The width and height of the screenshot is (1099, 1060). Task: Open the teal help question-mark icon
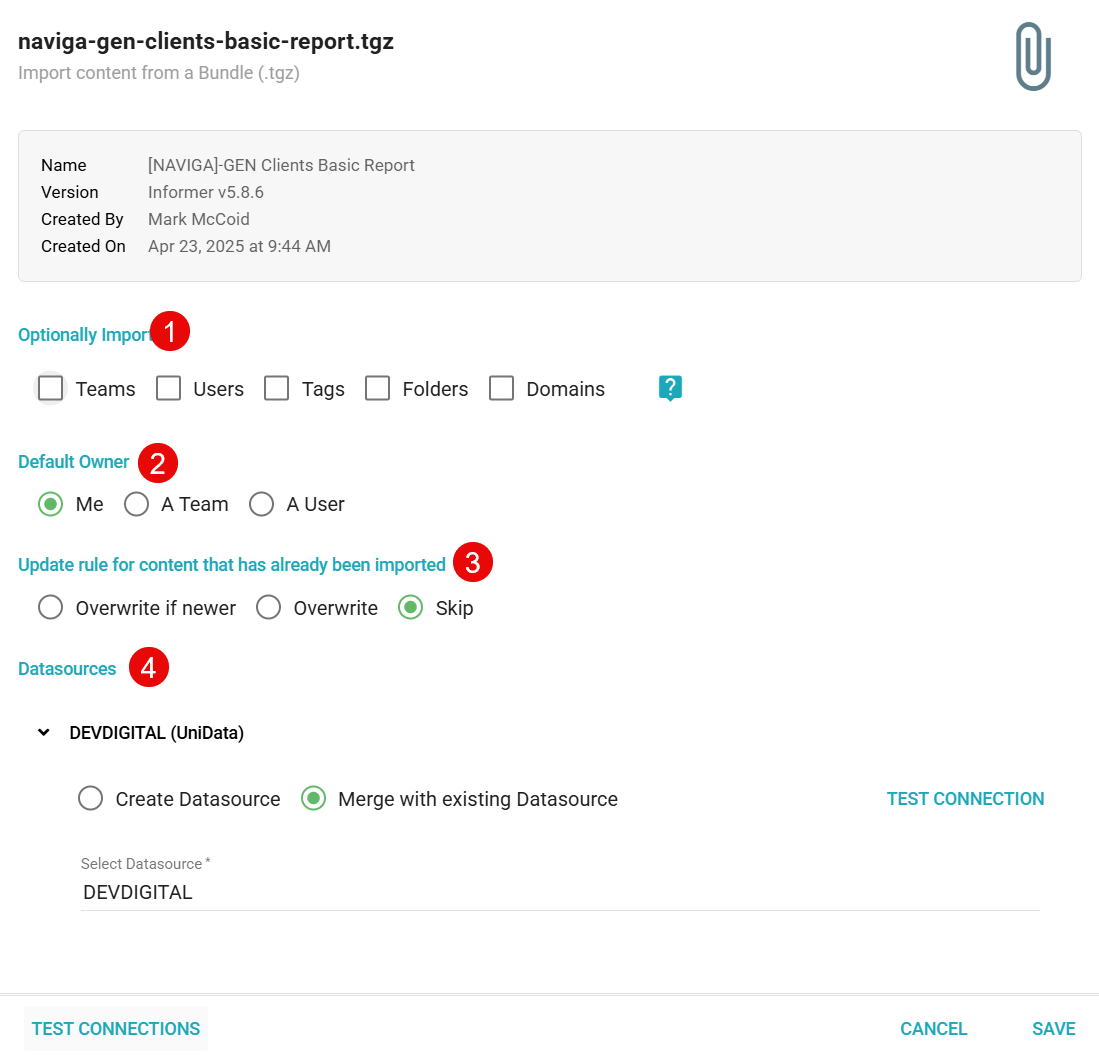[x=670, y=388]
